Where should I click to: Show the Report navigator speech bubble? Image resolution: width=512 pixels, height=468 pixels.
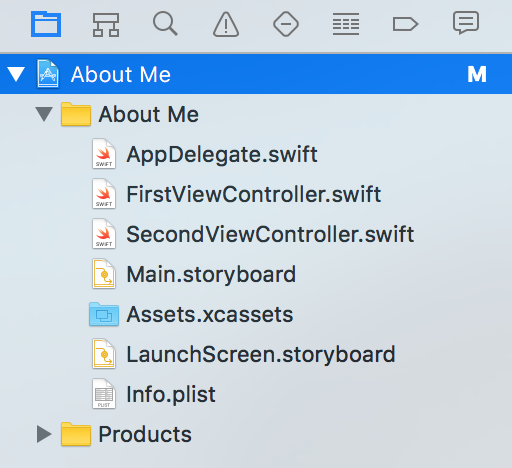(466, 23)
